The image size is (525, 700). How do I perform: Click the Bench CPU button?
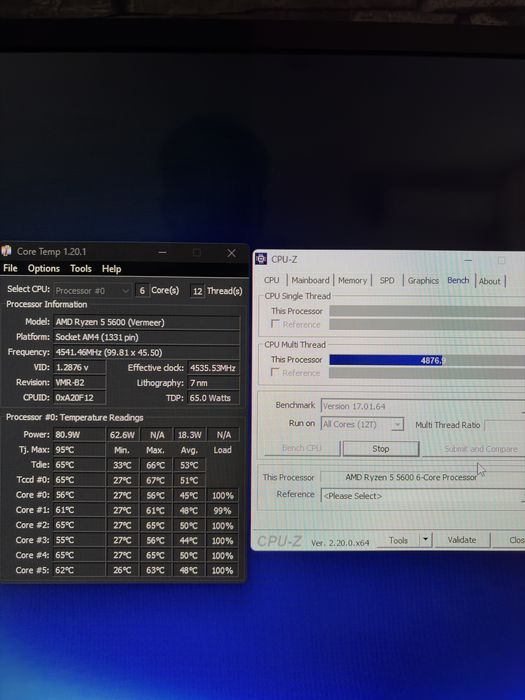click(302, 448)
